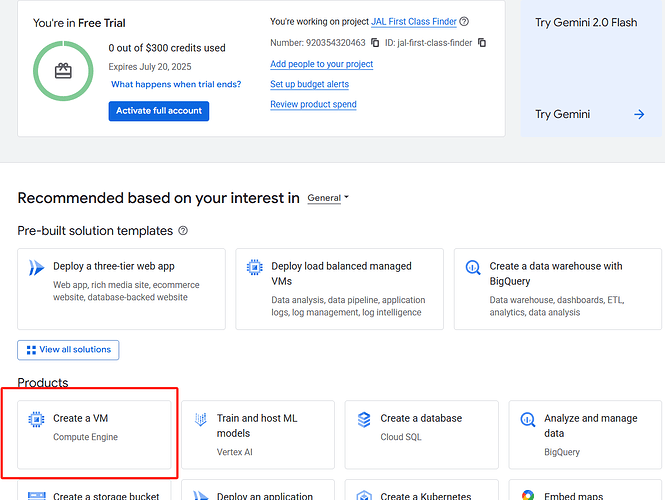
Task: Click the Try Gemini arrow icon
Action: 639,114
